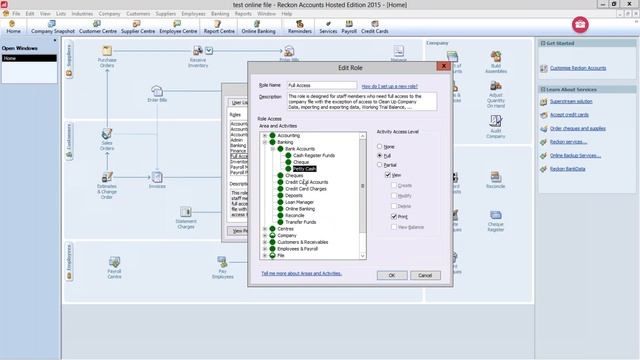Click the red circular icon top right
Screen dimensions: 640x360
coord(580,24)
